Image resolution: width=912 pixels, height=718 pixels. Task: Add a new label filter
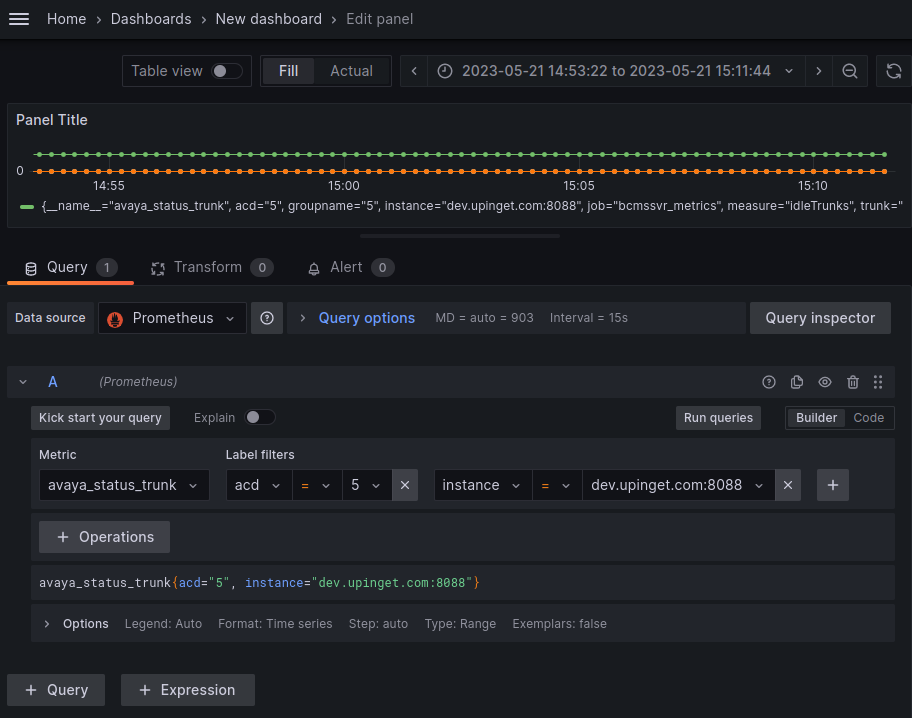point(833,485)
